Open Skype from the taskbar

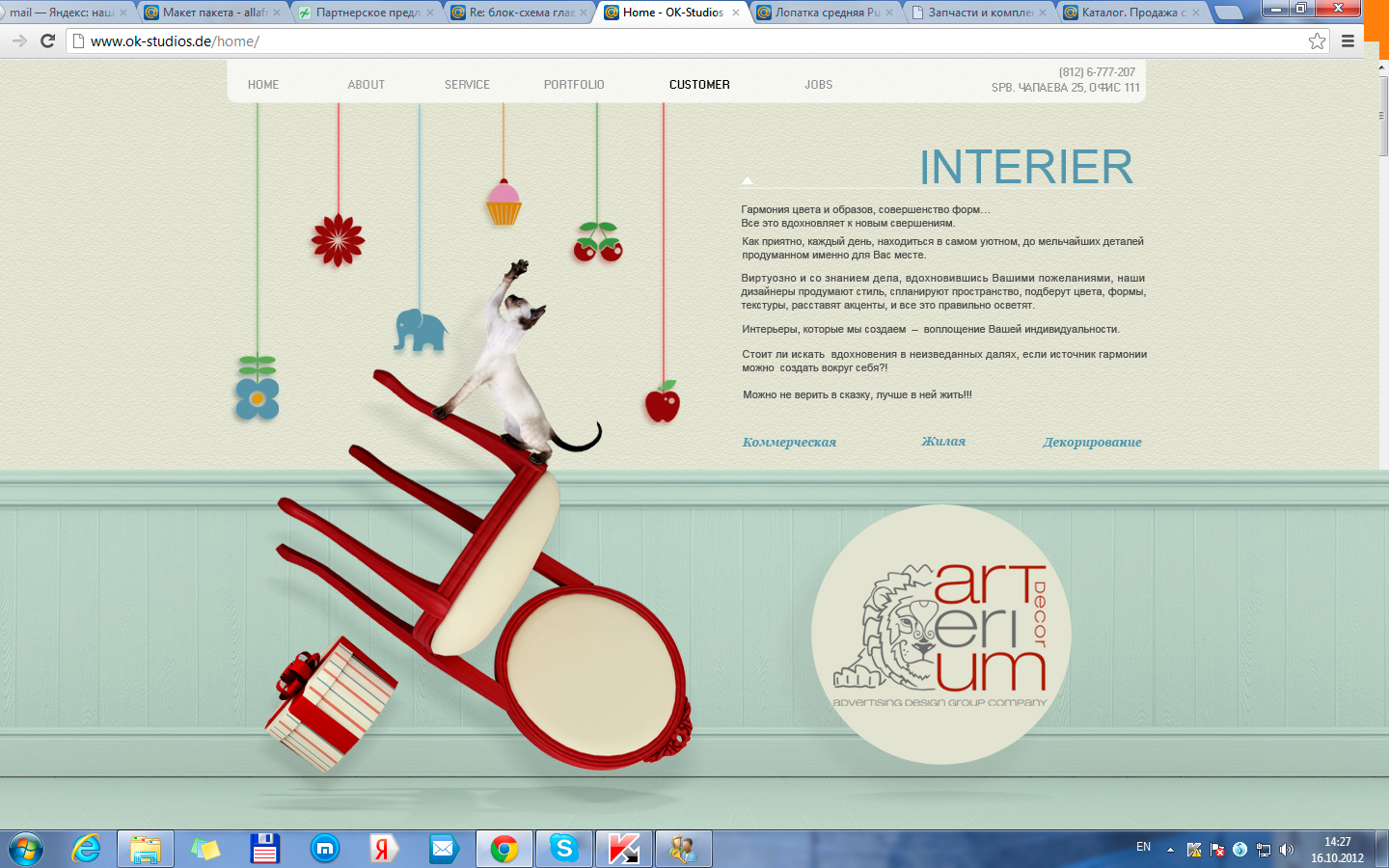coord(563,849)
